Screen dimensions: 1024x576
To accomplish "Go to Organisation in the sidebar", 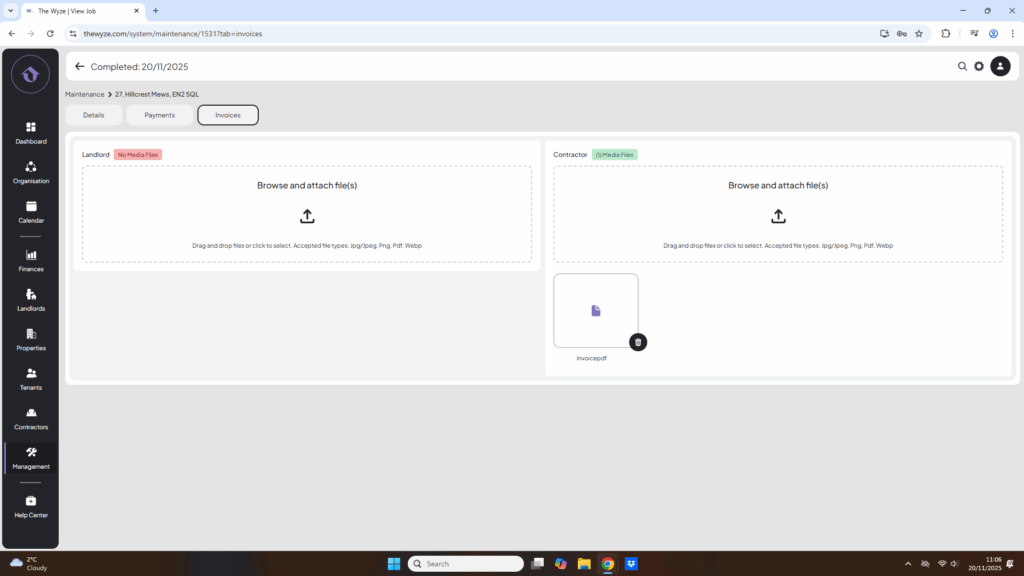I will click(31, 172).
